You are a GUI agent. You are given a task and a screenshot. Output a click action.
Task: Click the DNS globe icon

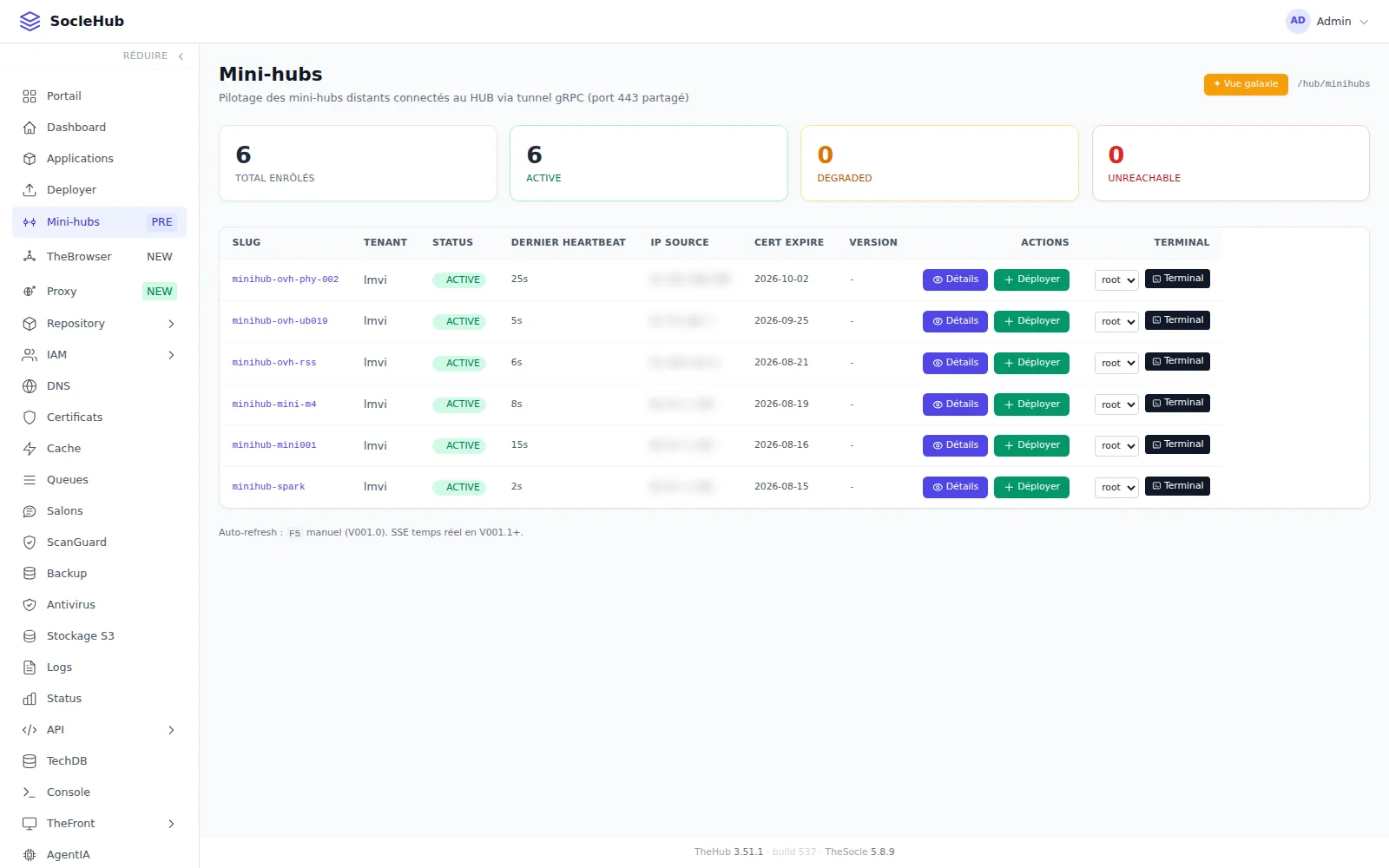tap(30, 386)
